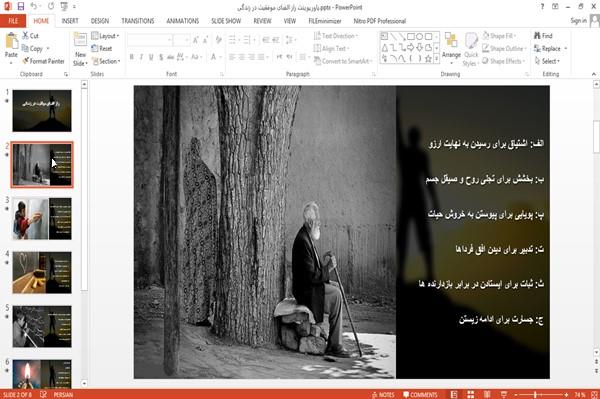The height and width of the screenshot is (399, 600).
Task: Clear all formatting icon
Action: click(x=218, y=40)
